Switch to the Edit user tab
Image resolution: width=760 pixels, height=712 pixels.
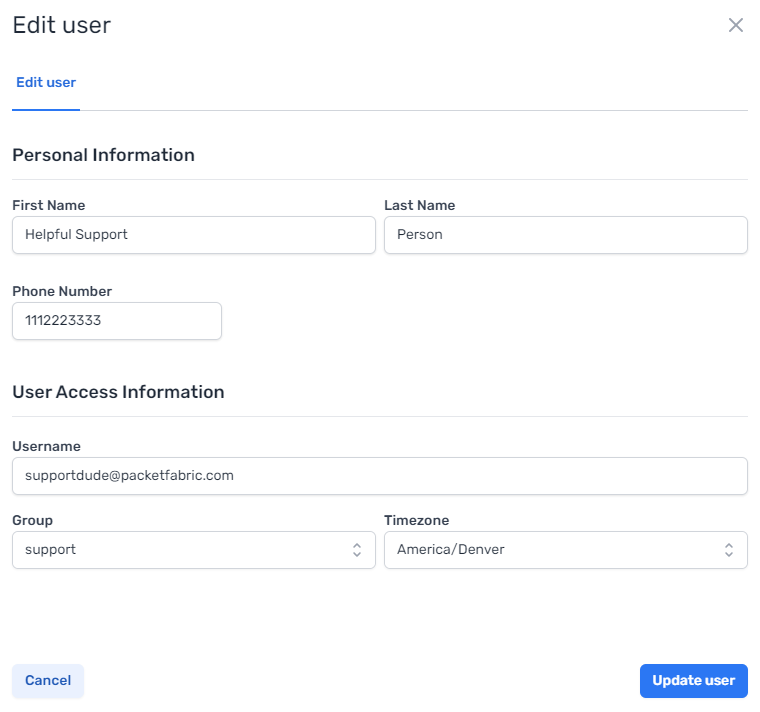tap(46, 82)
